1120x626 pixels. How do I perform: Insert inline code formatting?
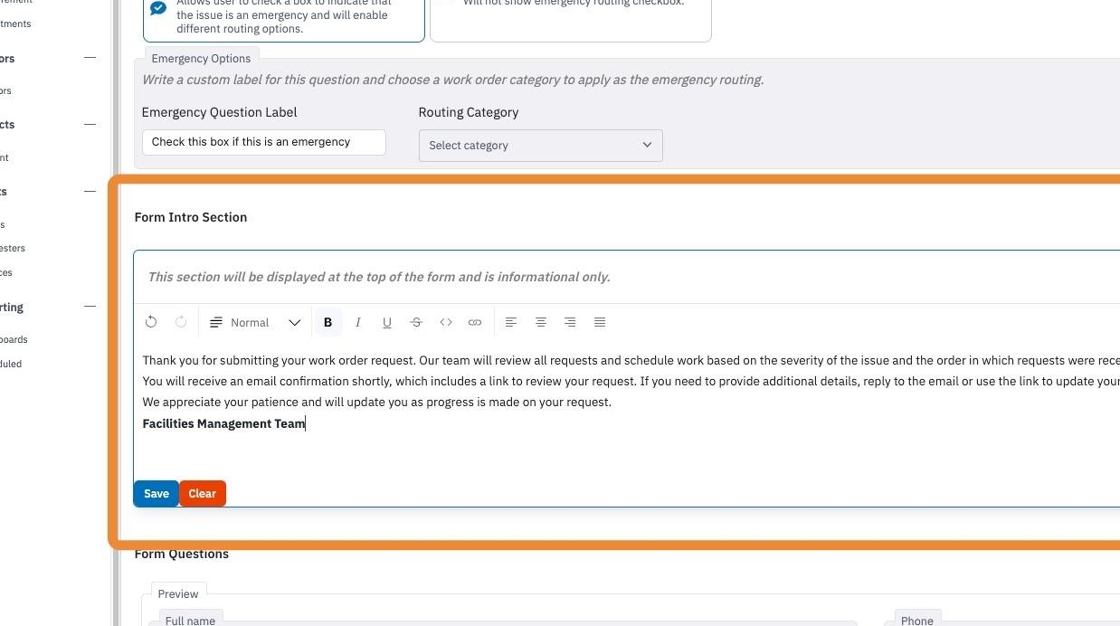pyautogui.click(x=446, y=322)
